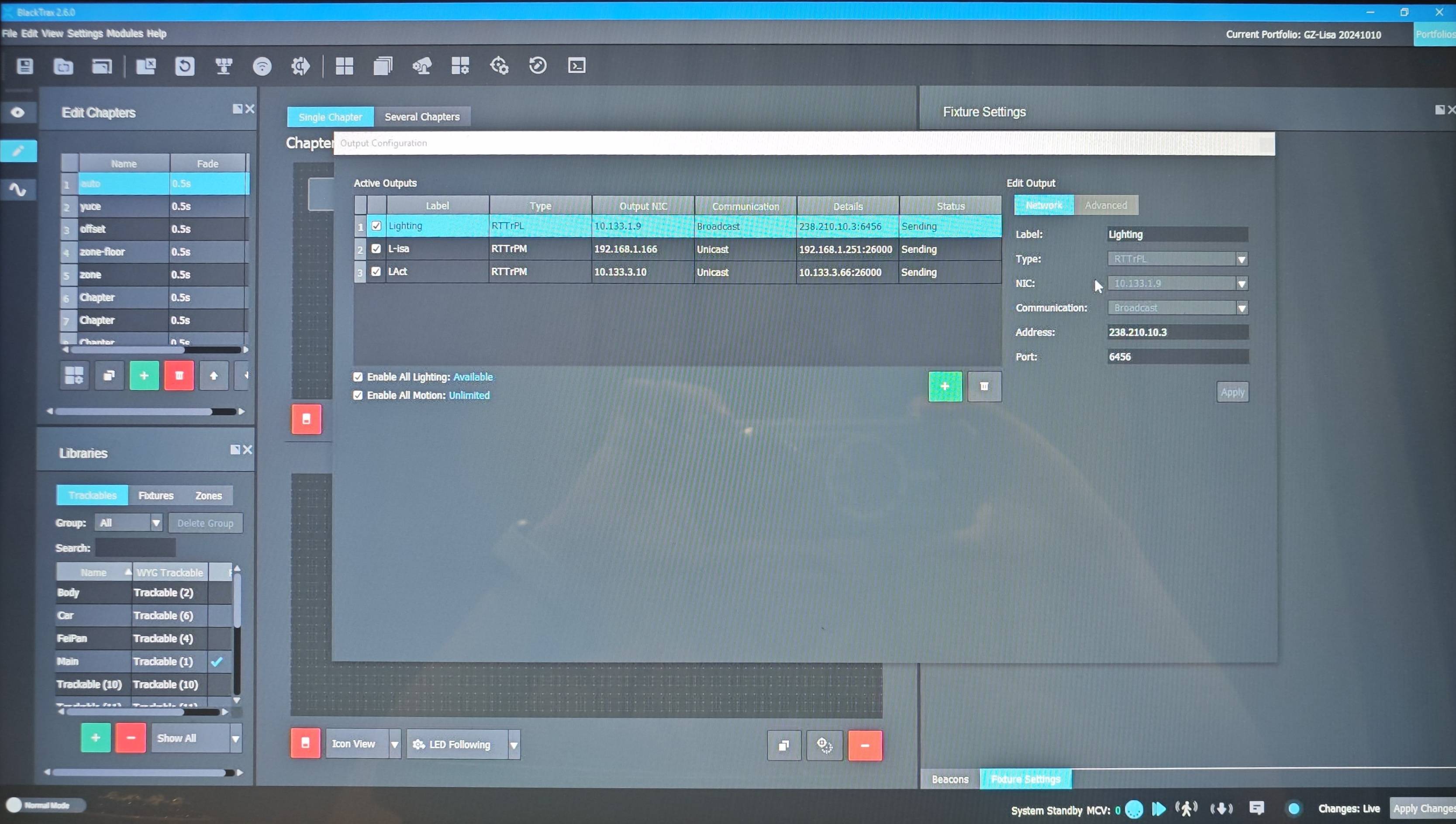
Task: Switch to Several Chapters tab
Action: tap(421, 117)
